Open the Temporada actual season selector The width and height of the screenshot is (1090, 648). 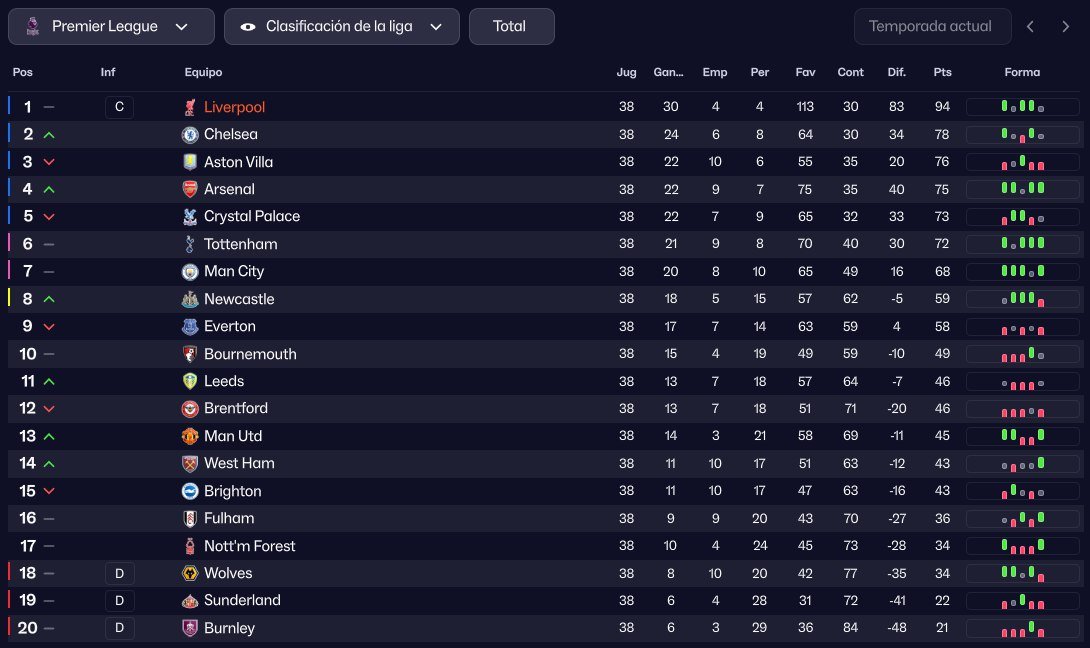pyautogui.click(x=932, y=27)
